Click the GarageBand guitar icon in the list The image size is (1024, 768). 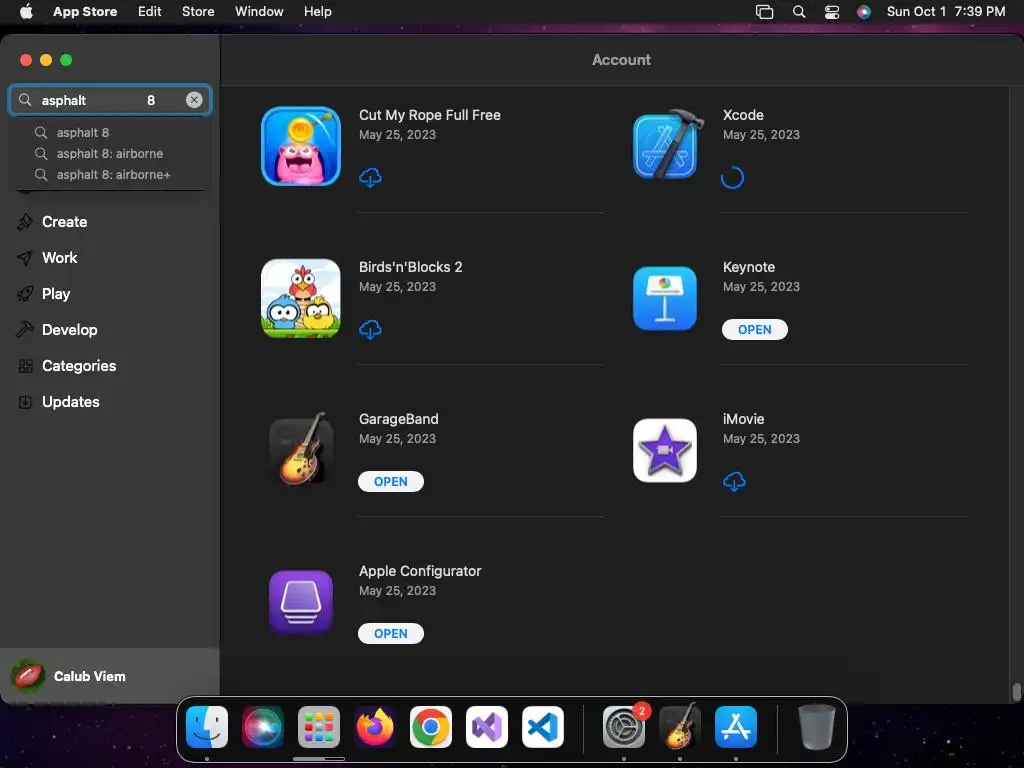click(x=301, y=449)
